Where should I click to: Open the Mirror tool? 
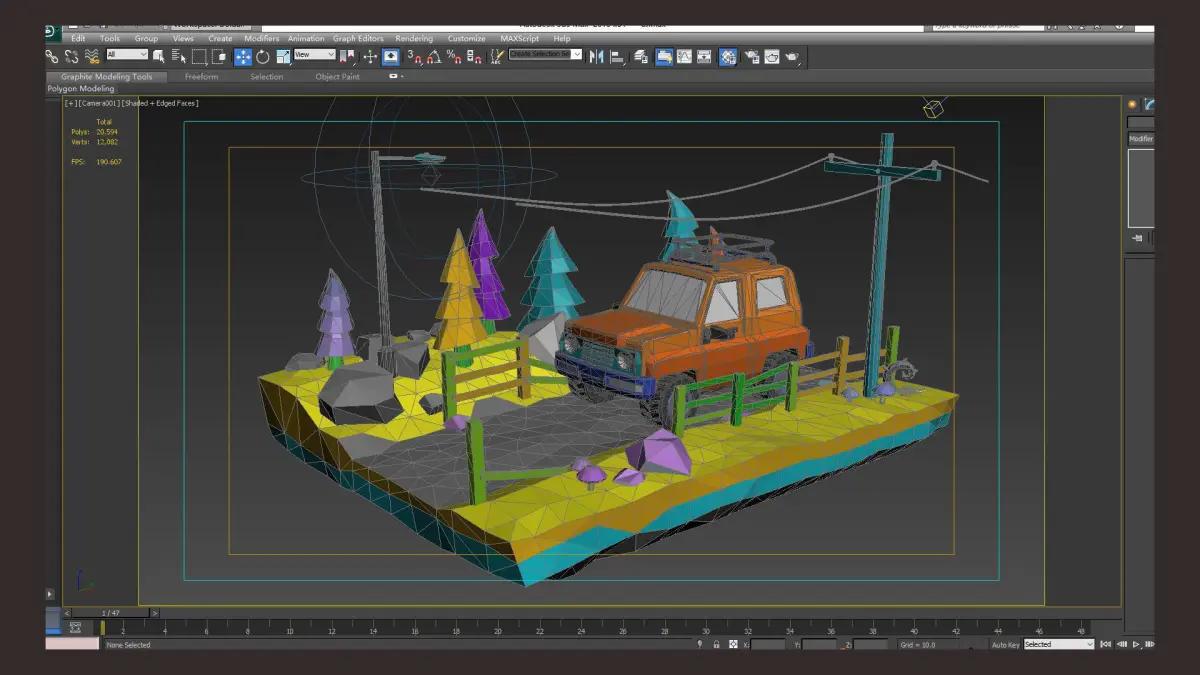(597, 57)
